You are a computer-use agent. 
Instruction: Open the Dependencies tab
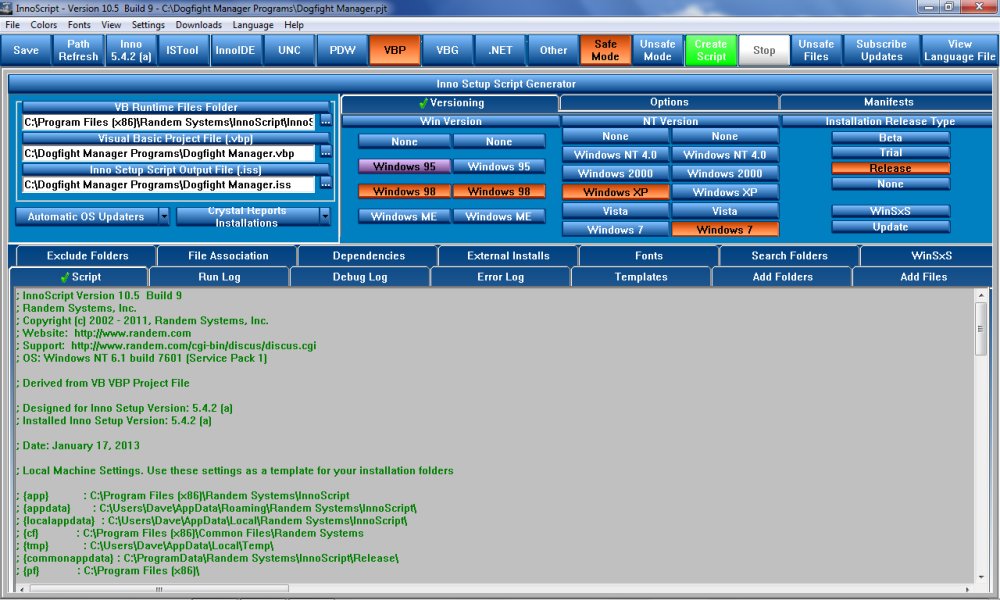tap(368, 256)
